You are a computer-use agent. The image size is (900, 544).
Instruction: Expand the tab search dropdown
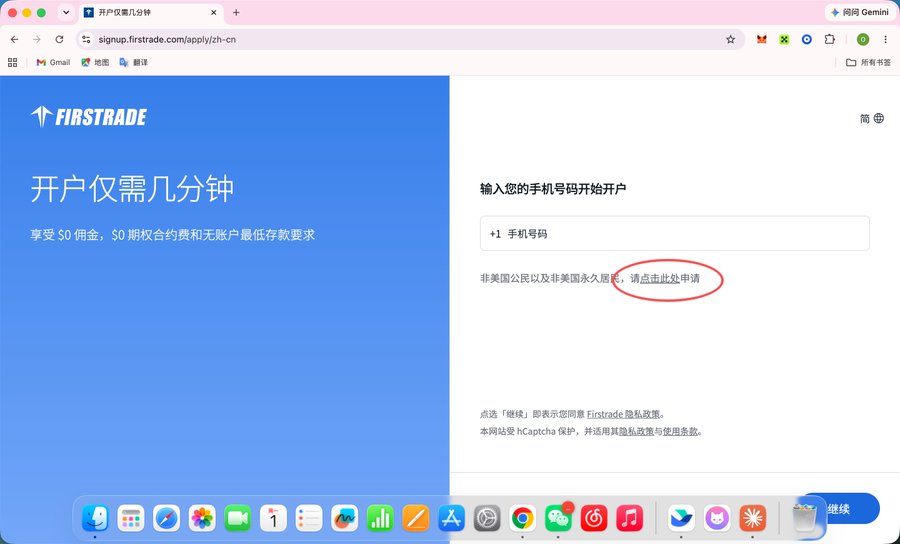(x=66, y=13)
